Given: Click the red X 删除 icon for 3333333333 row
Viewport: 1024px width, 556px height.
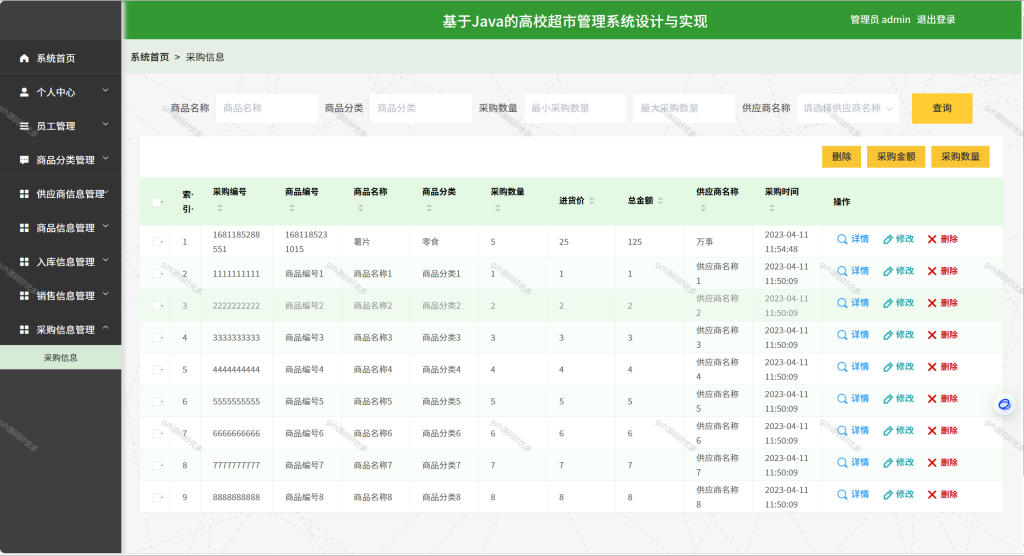Looking at the screenshot, I should tap(932, 335).
